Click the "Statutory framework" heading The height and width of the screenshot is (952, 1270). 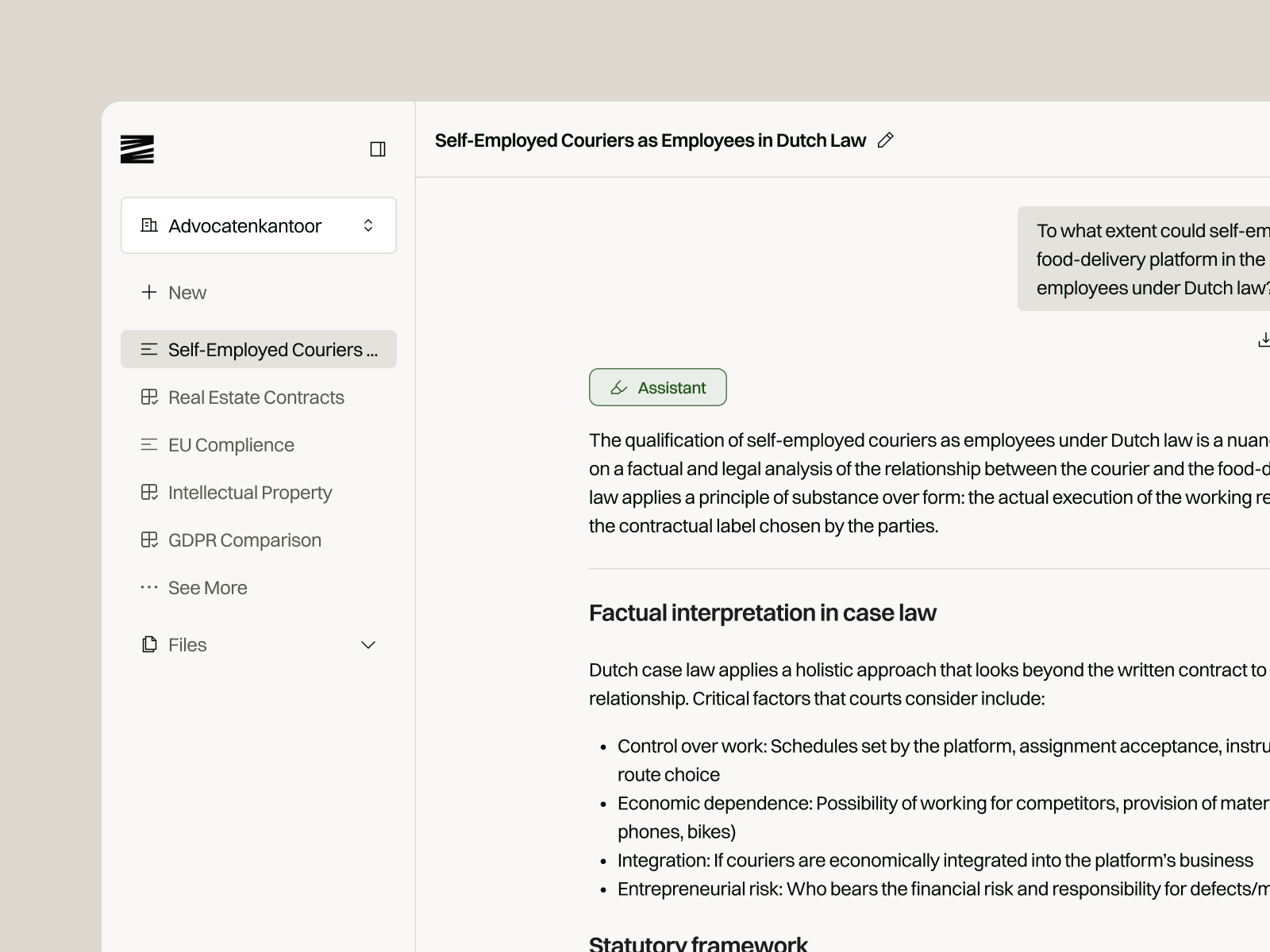(x=698, y=943)
